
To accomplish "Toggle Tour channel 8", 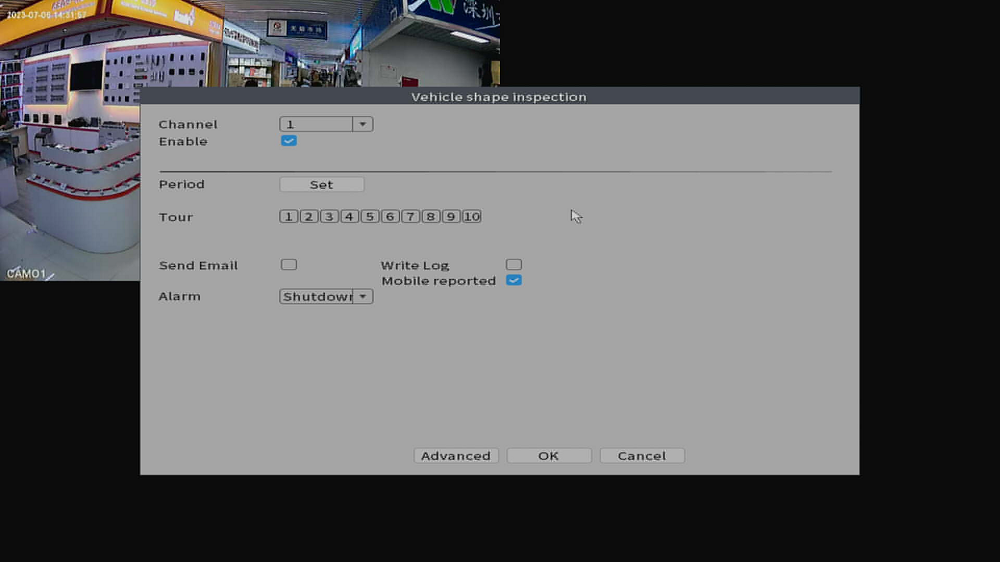I will [x=430, y=217].
